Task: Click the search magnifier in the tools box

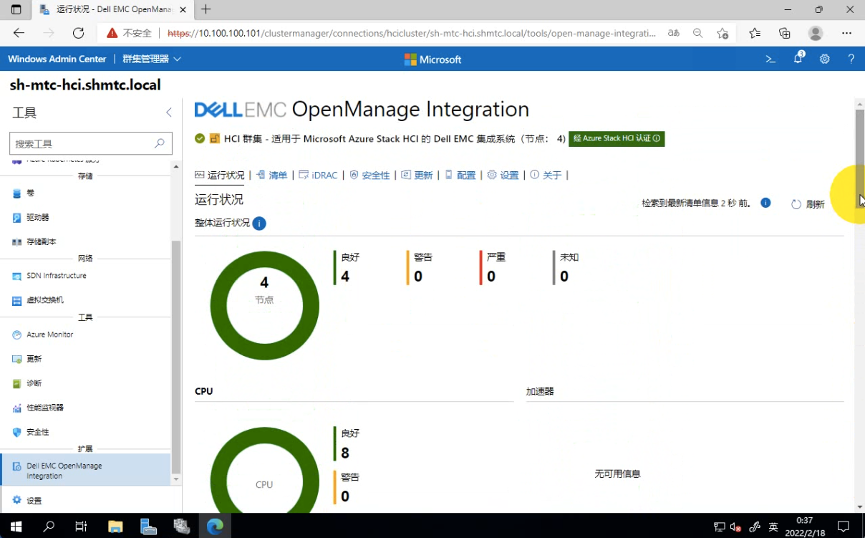Action: click(x=160, y=144)
